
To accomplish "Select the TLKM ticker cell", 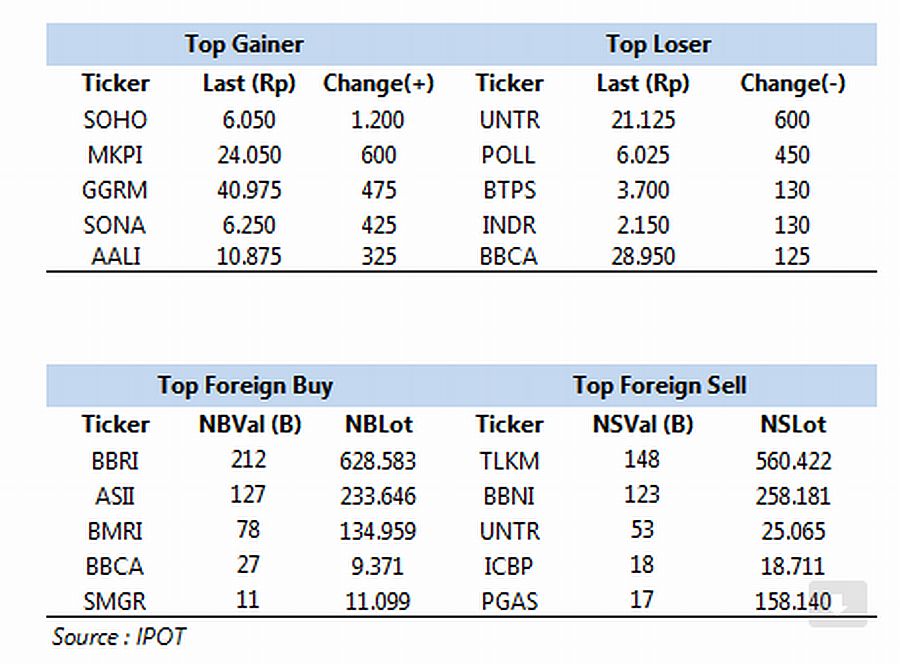I will tap(510, 461).
